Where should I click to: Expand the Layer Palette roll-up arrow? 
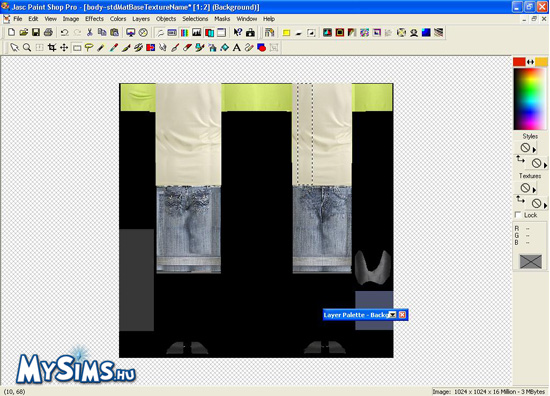[x=393, y=315]
